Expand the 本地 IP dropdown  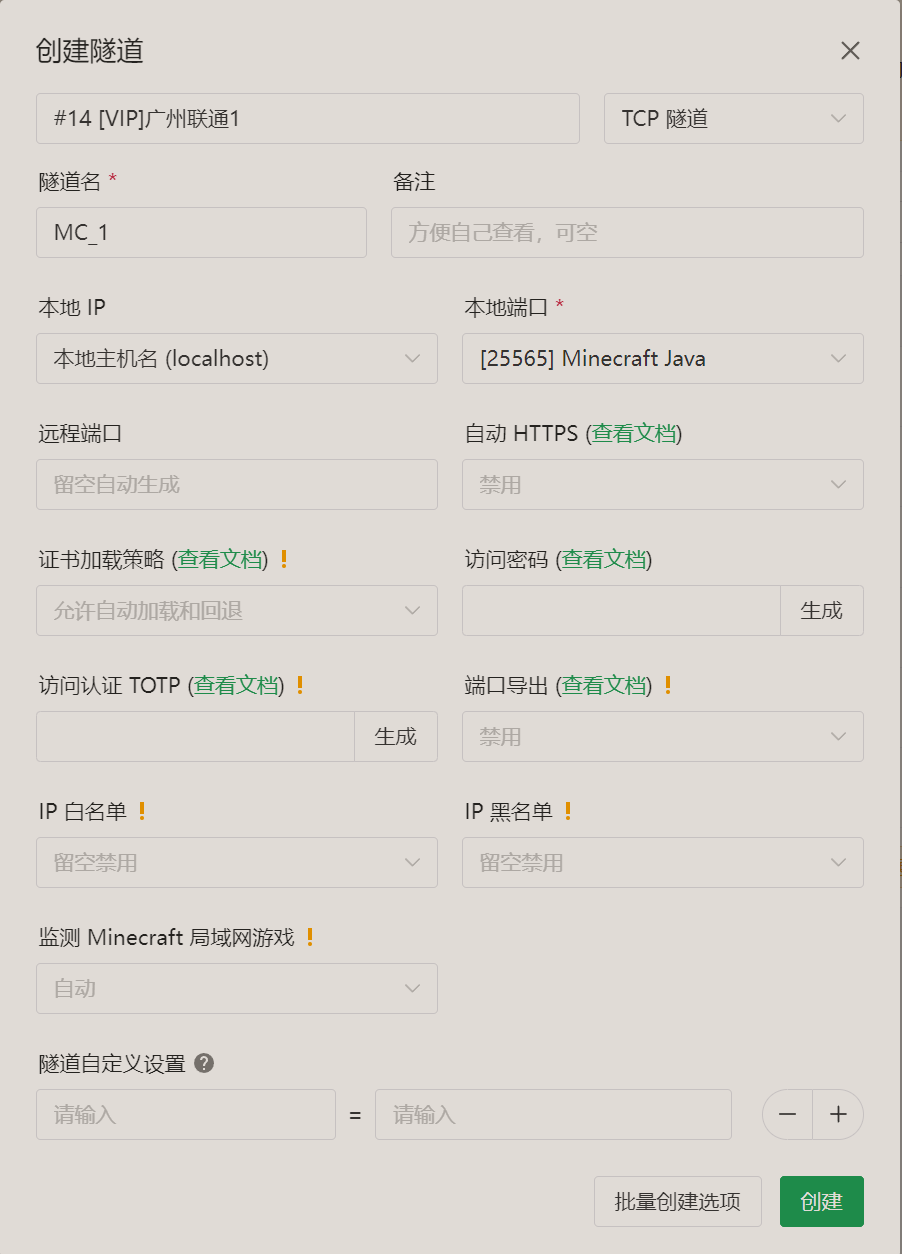coord(237,358)
